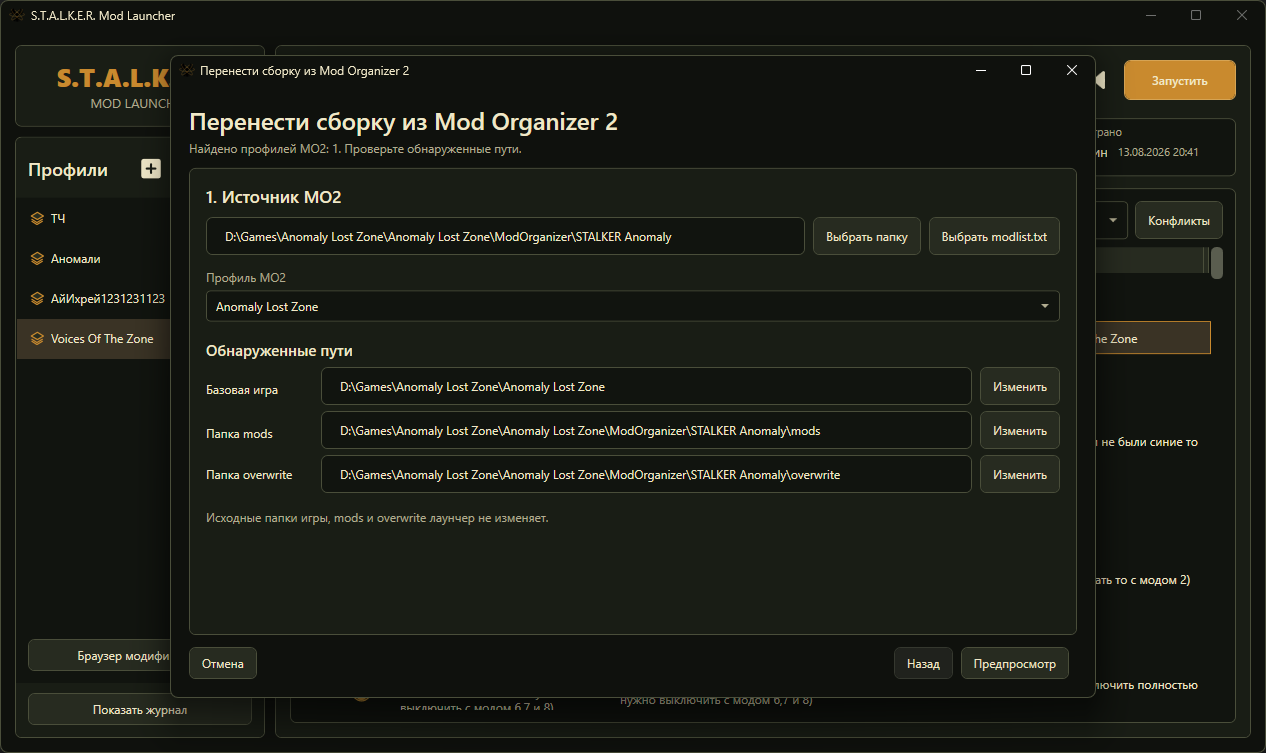
Task: Click the Назад button
Action: [x=923, y=663]
